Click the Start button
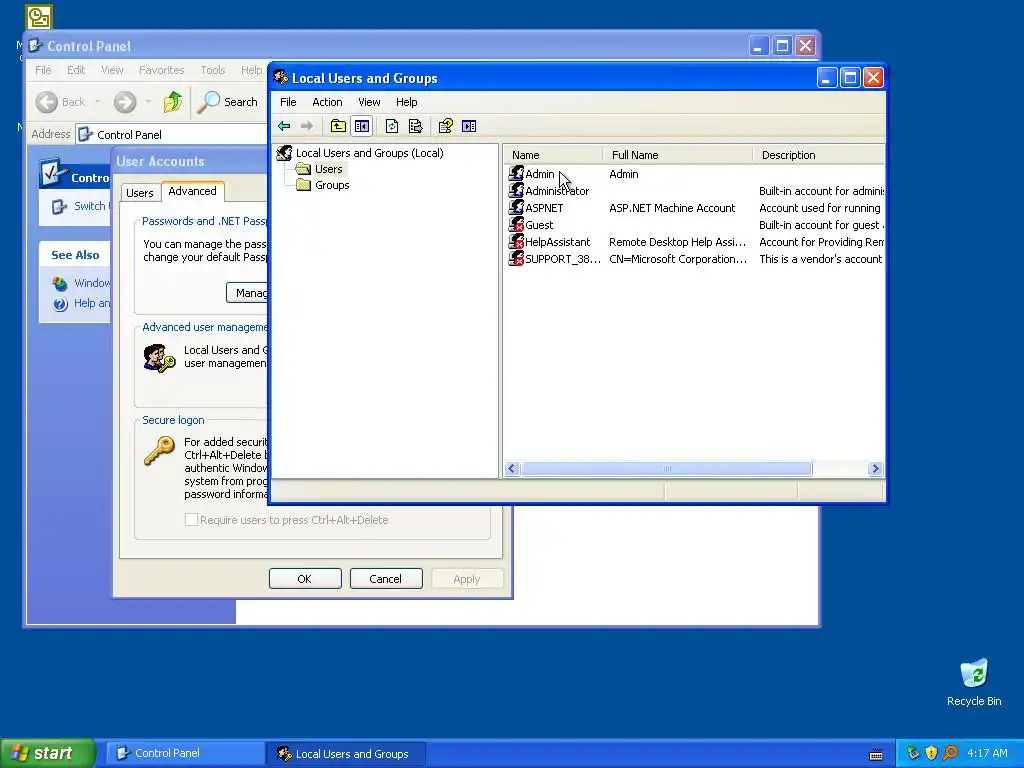 48,753
